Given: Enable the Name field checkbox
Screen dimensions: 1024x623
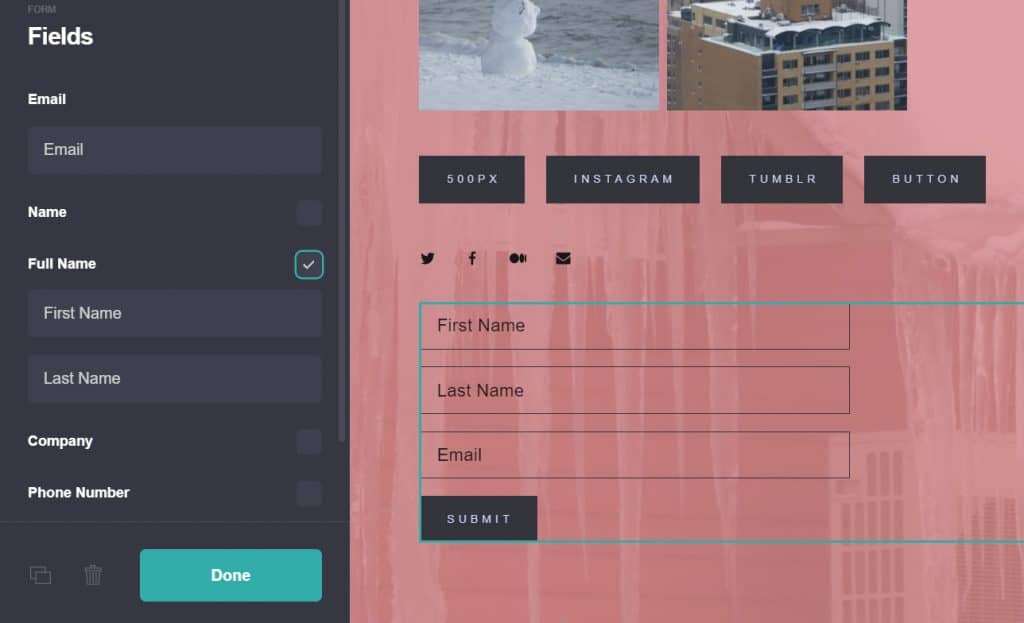Looking at the screenshot, I should coord(309,213).
